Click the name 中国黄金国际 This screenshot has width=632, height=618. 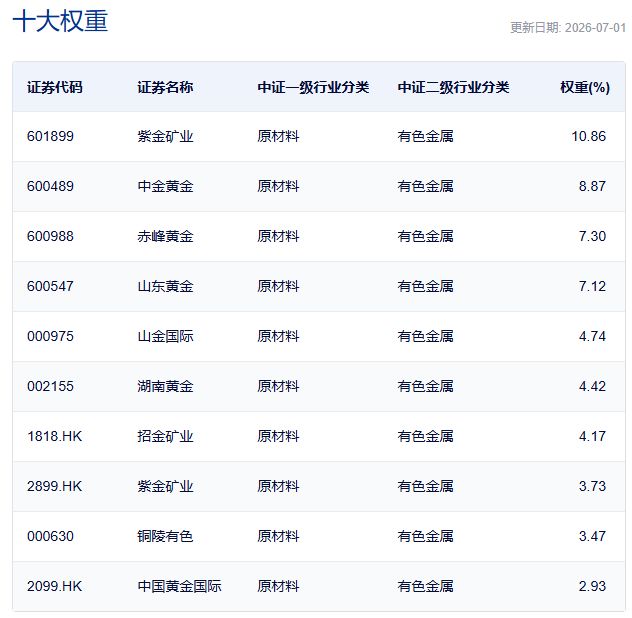click(179, 586)
